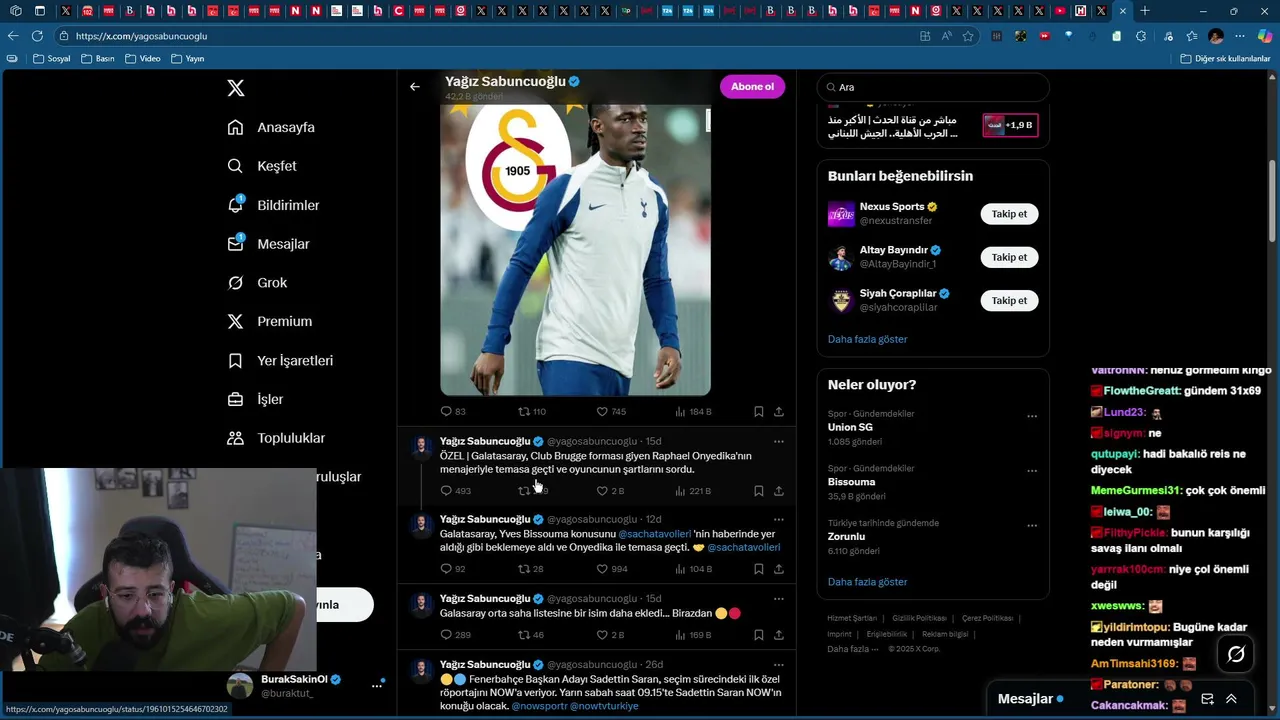This screenshot has height=720, width=1280.
Task: Open @sachatavolieri mention at end of Bissouma post
Action: (744, 548)
